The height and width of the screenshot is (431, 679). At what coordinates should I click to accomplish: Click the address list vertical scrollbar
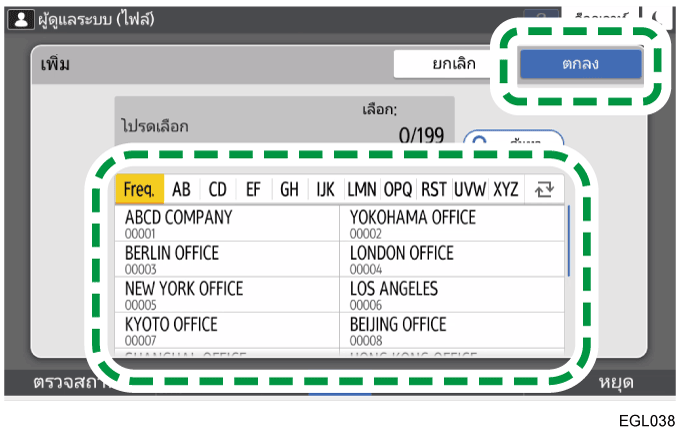point(568,241)
